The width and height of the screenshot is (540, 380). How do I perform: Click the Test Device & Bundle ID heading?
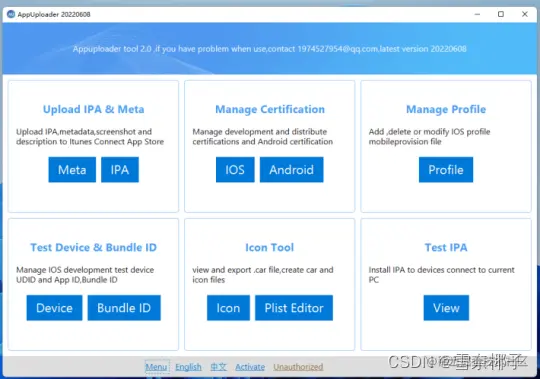pyautogui.click(x=93, y=247)
